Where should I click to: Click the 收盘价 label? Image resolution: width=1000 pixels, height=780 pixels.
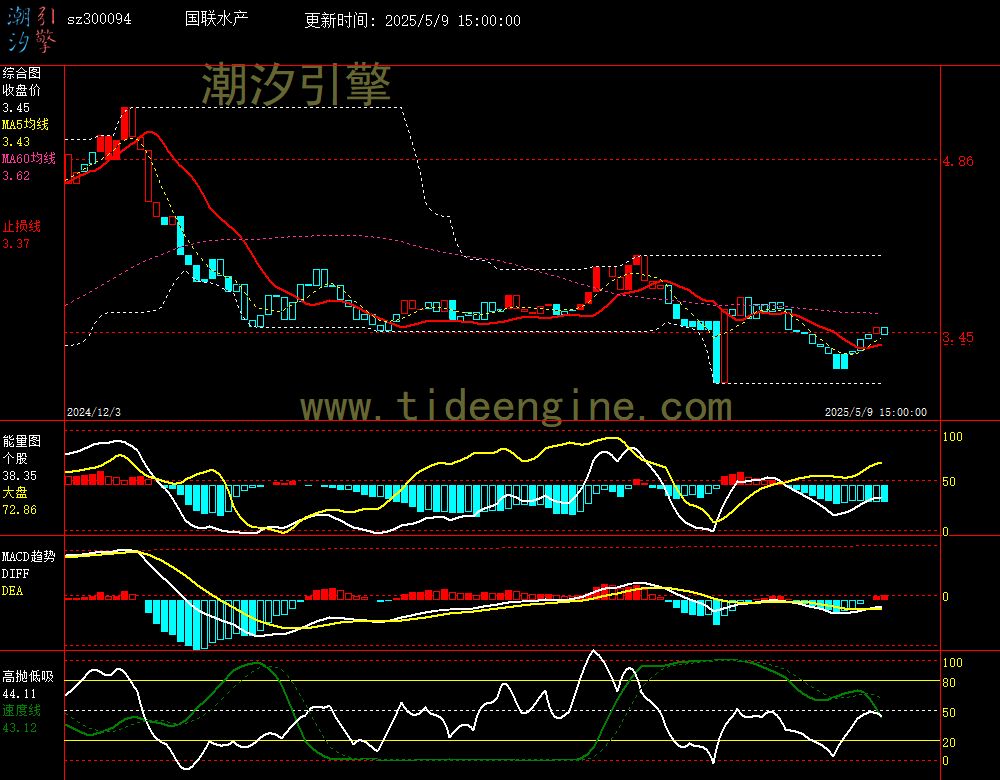(22, 91)
